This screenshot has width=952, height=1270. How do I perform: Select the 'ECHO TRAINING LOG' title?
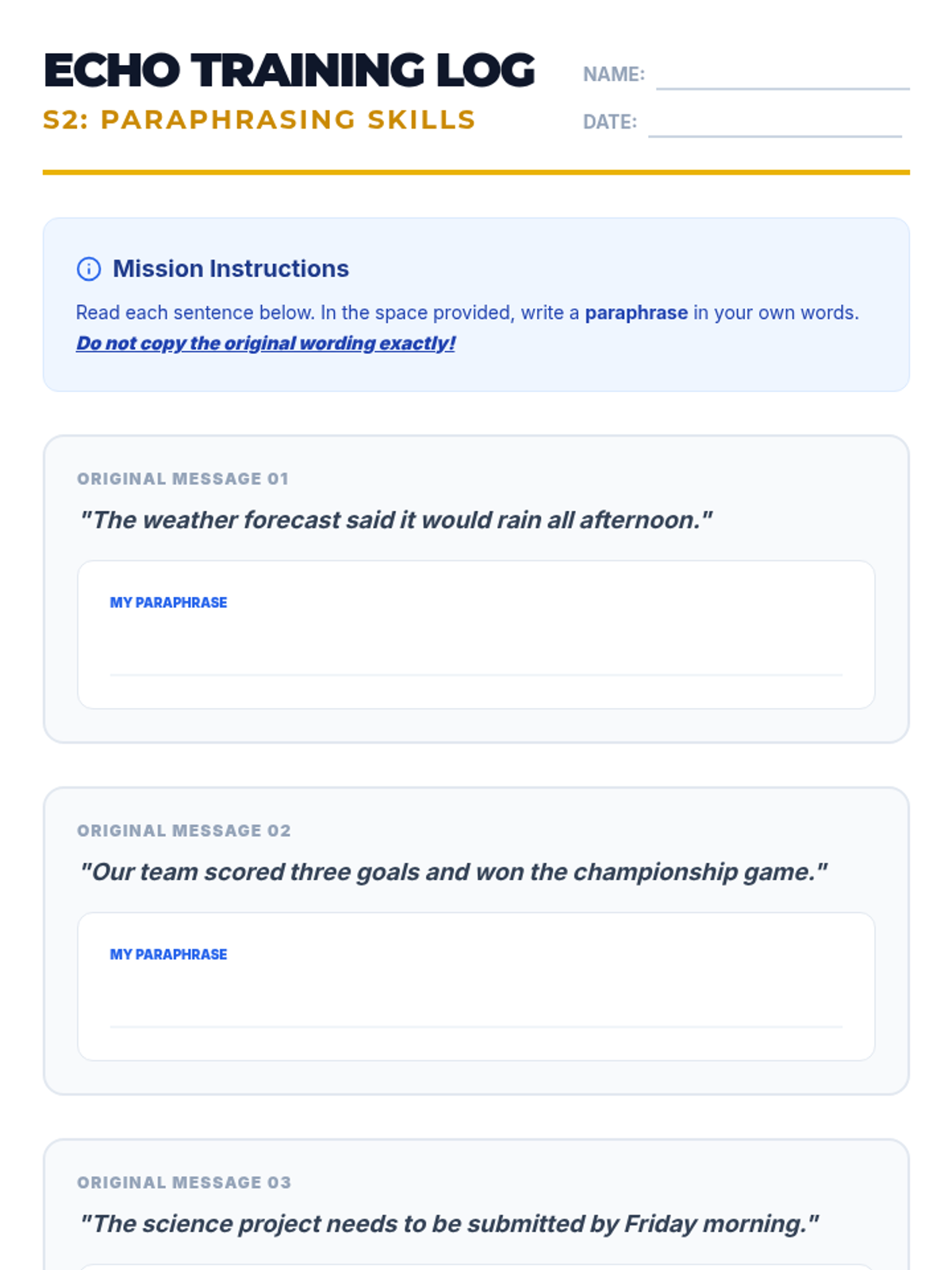pos(289,70)
